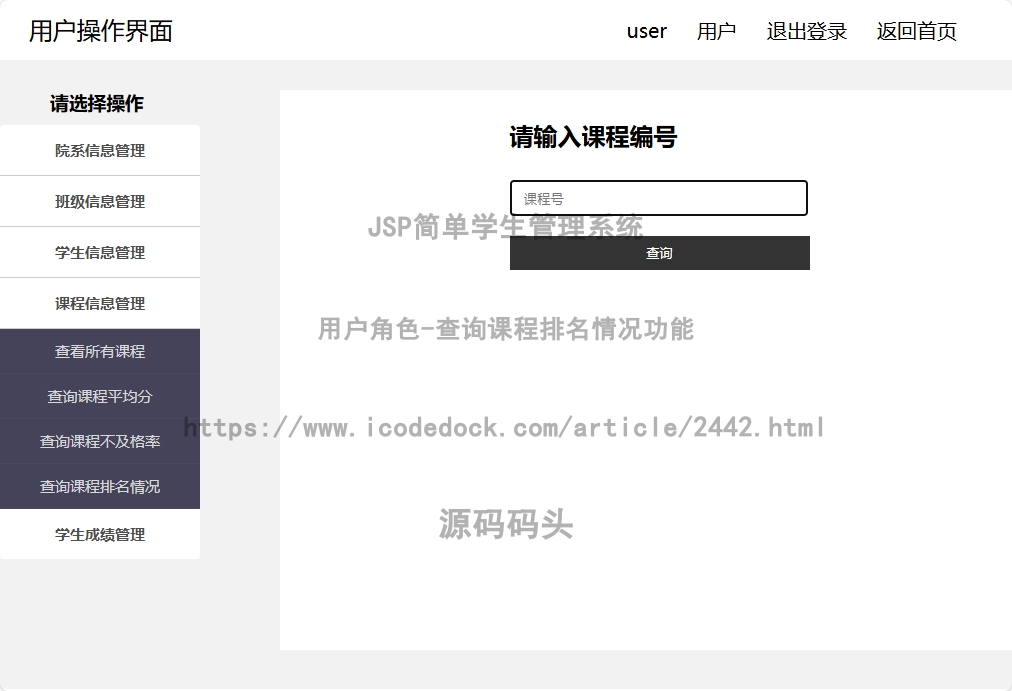Open 查看所有课程 submenu item
Image resolution: width=1012 pixels, height=691 pixels.
[x=100, y=351]
